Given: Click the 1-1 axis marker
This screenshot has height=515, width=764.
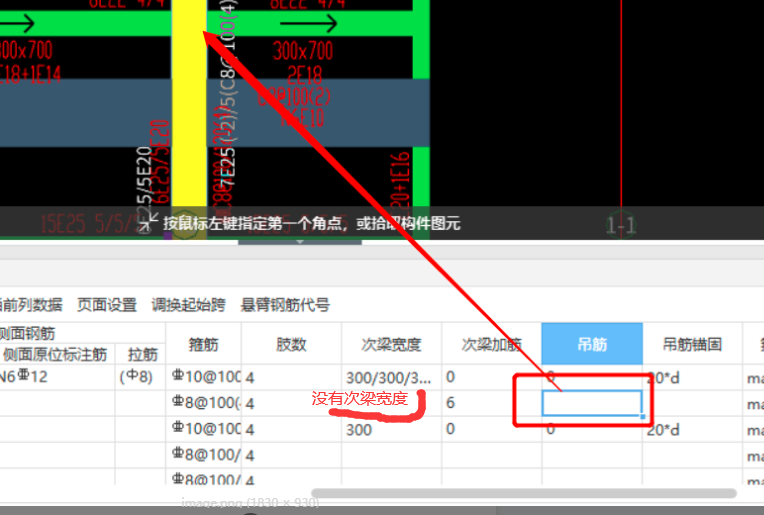Looking at the screenshot, I should coord(621,226).
